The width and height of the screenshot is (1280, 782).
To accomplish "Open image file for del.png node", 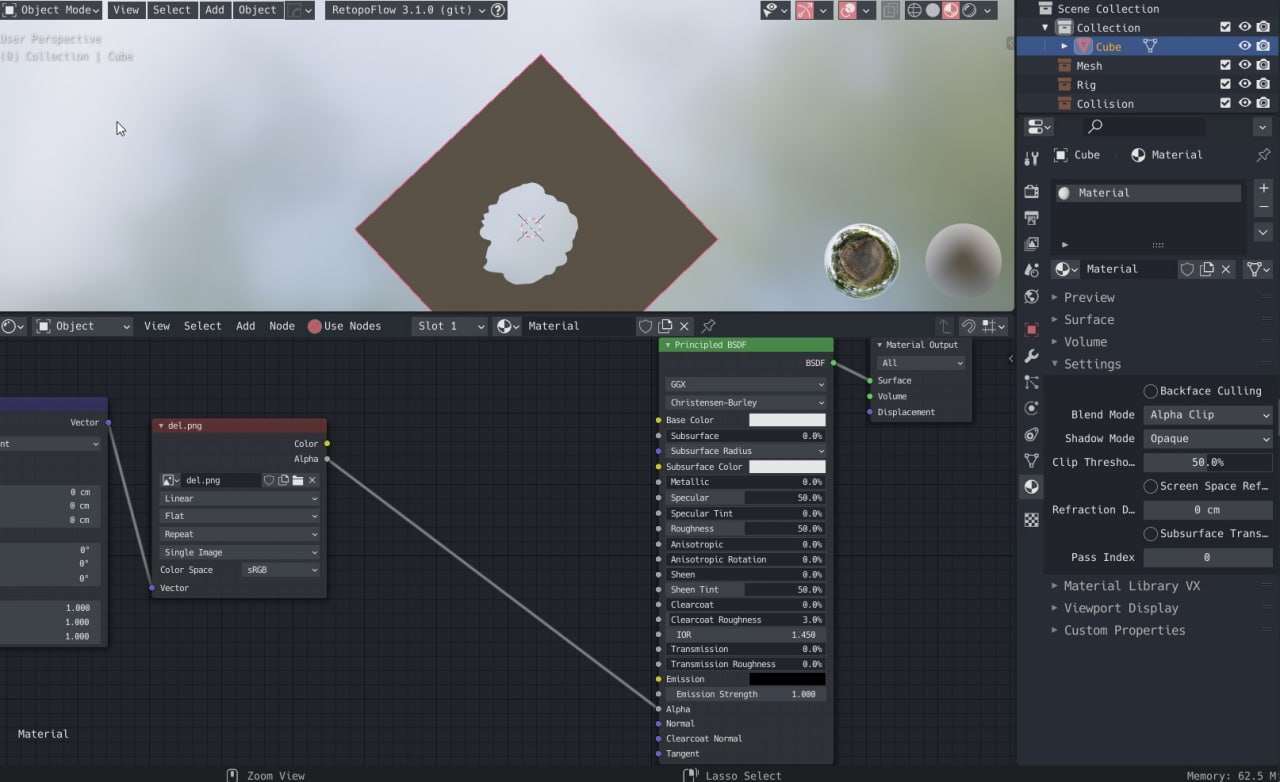I will pyautogui.click(x=298, y=480).
